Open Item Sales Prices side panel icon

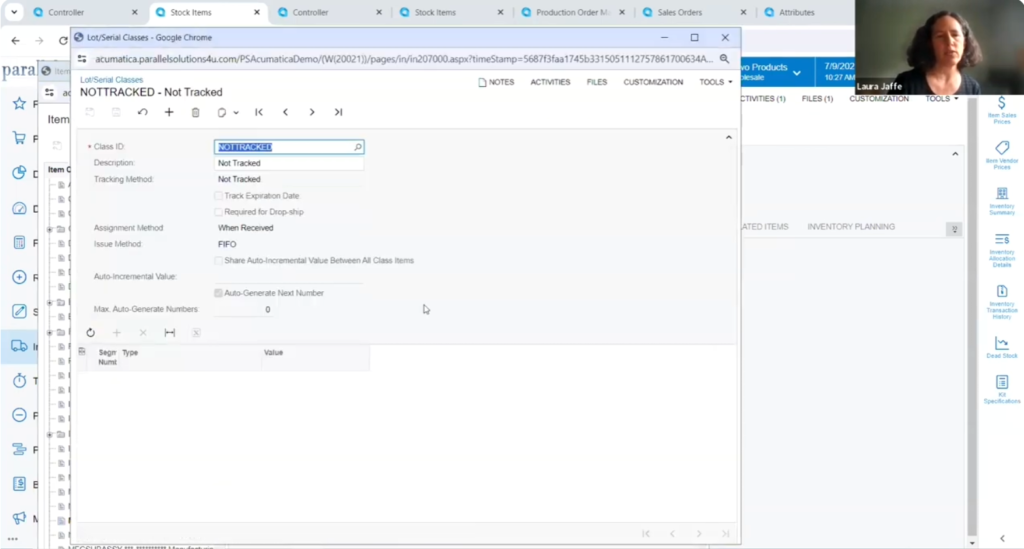[x=1001, y=110]
